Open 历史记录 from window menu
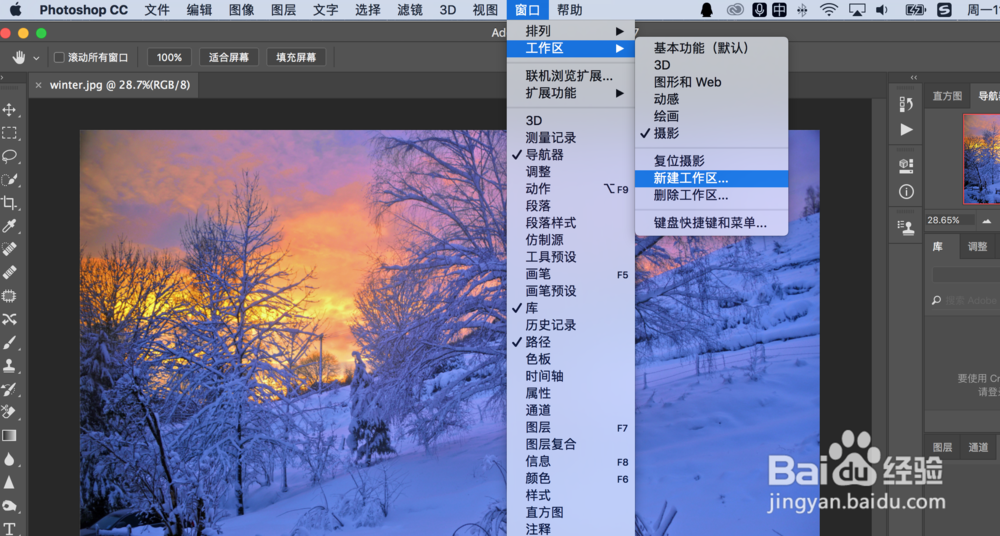Viewport: 1000px width, 536px height. [571, 325]
